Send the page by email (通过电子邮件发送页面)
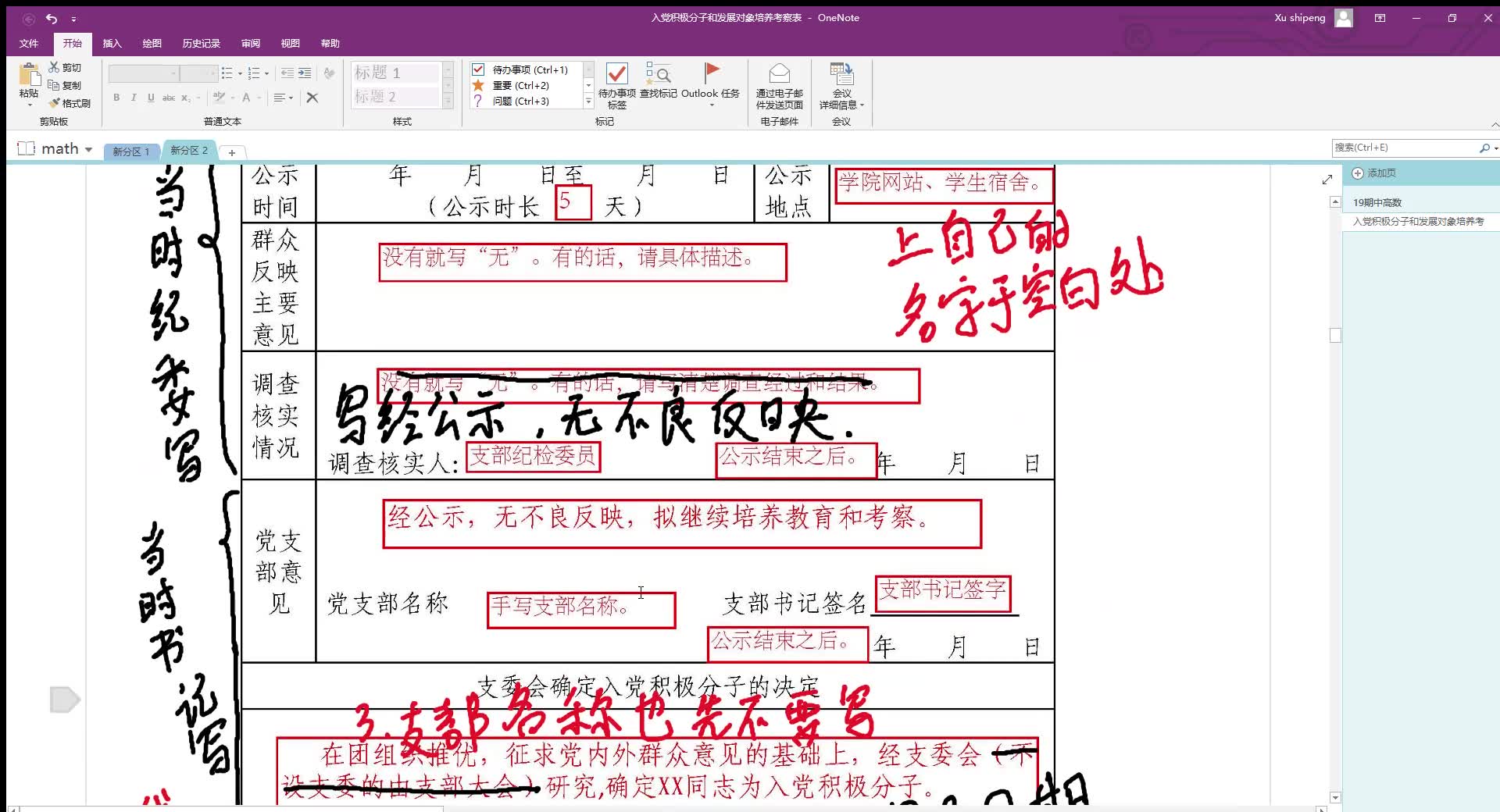 coord(779,86)
